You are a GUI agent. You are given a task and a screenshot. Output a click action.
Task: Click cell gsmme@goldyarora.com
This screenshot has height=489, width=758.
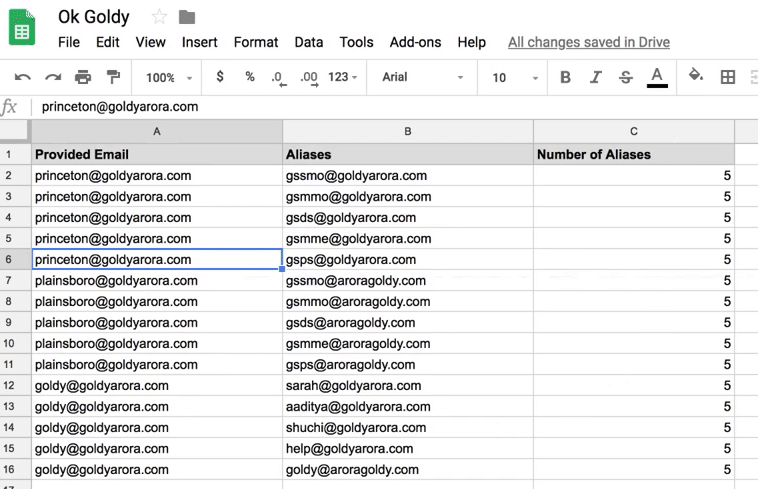(408, 239)
